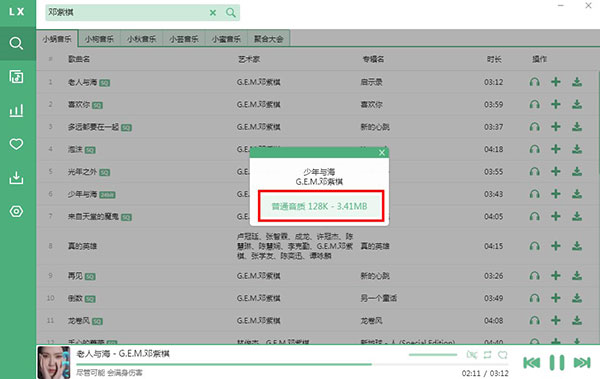Click now-playing title 老人与海 - G.E.M.邓紫棋

point(123,354)
